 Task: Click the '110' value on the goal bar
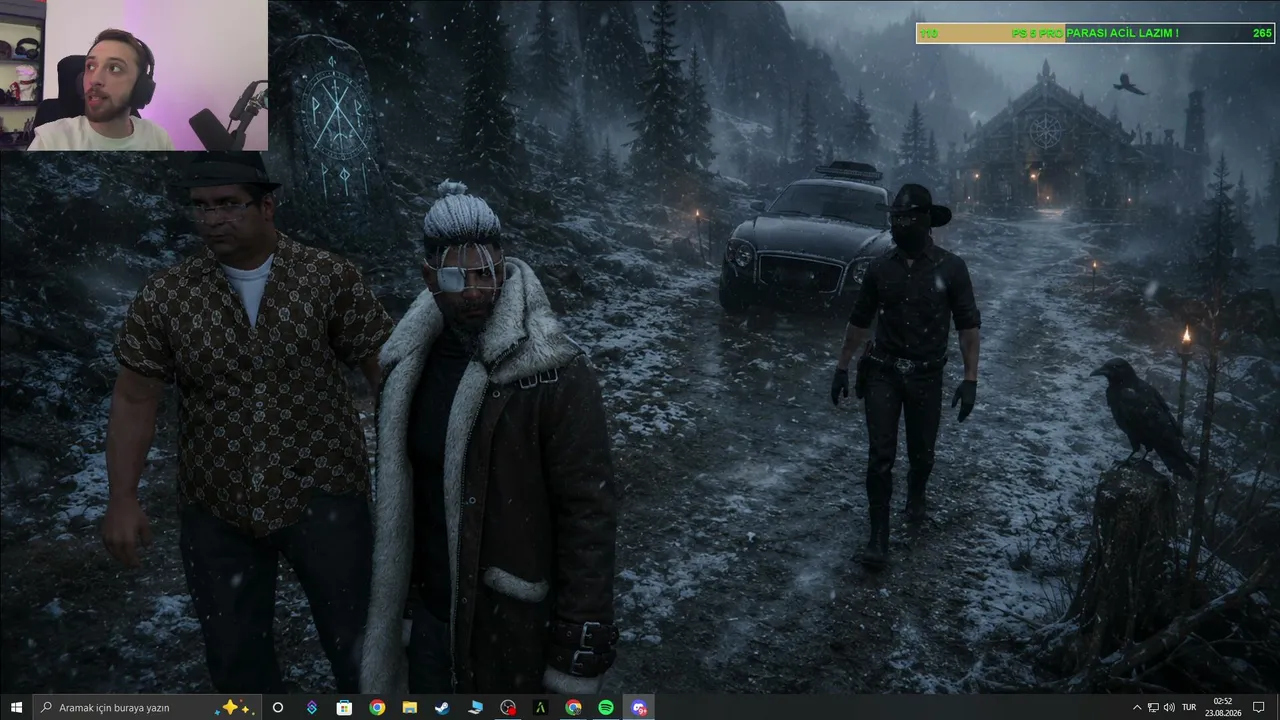click(x=928, y=33)
